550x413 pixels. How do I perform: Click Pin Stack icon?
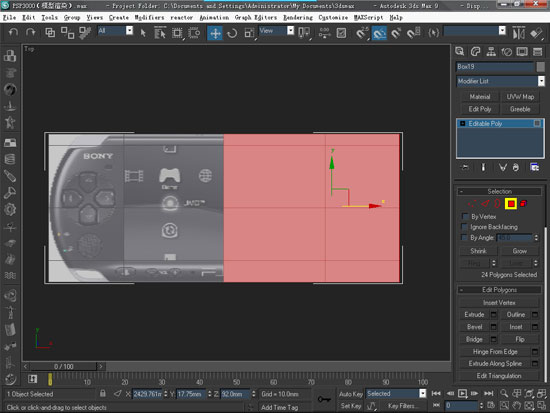point(465,167)
